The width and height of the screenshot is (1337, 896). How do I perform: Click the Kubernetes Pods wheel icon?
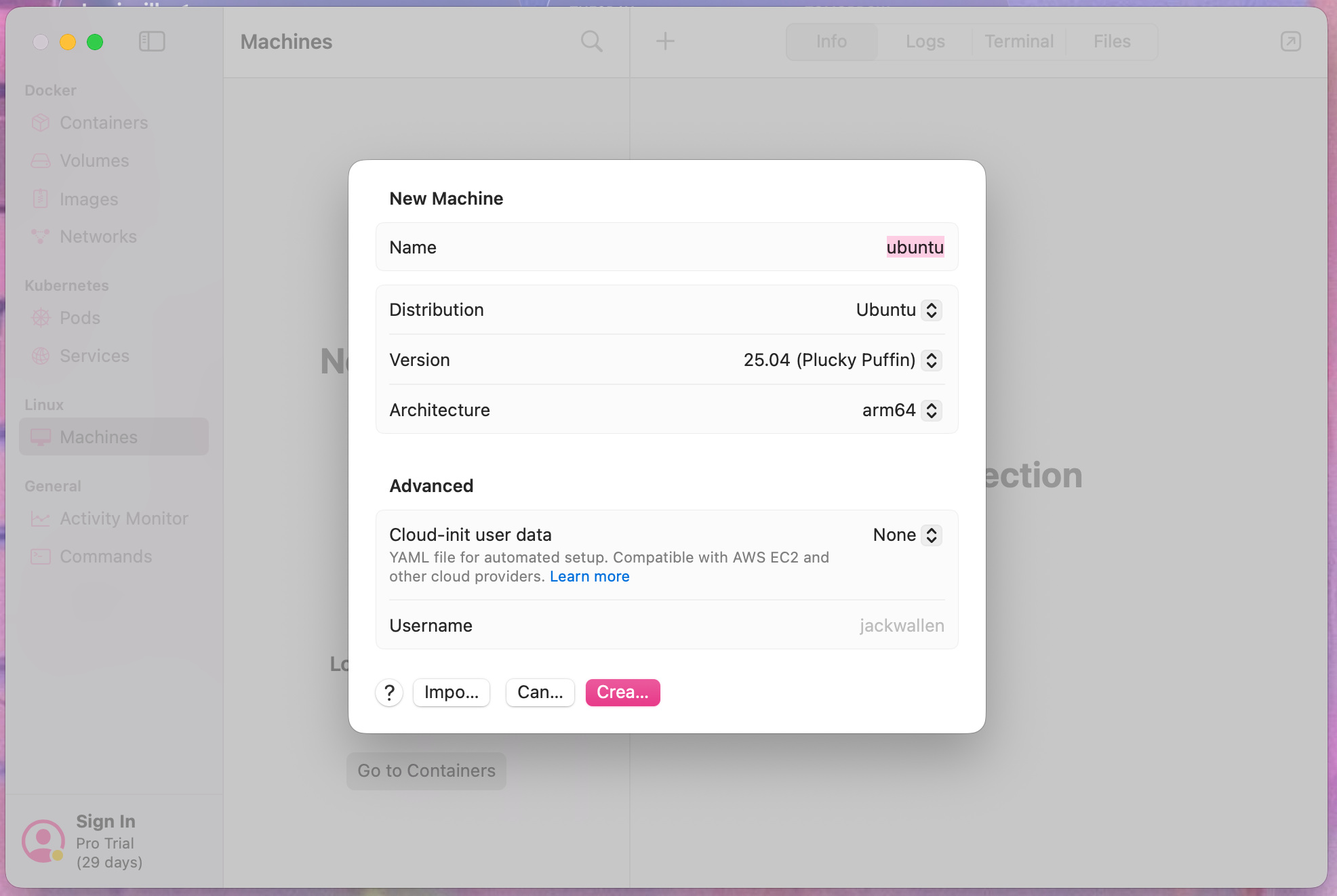point(41,318)
